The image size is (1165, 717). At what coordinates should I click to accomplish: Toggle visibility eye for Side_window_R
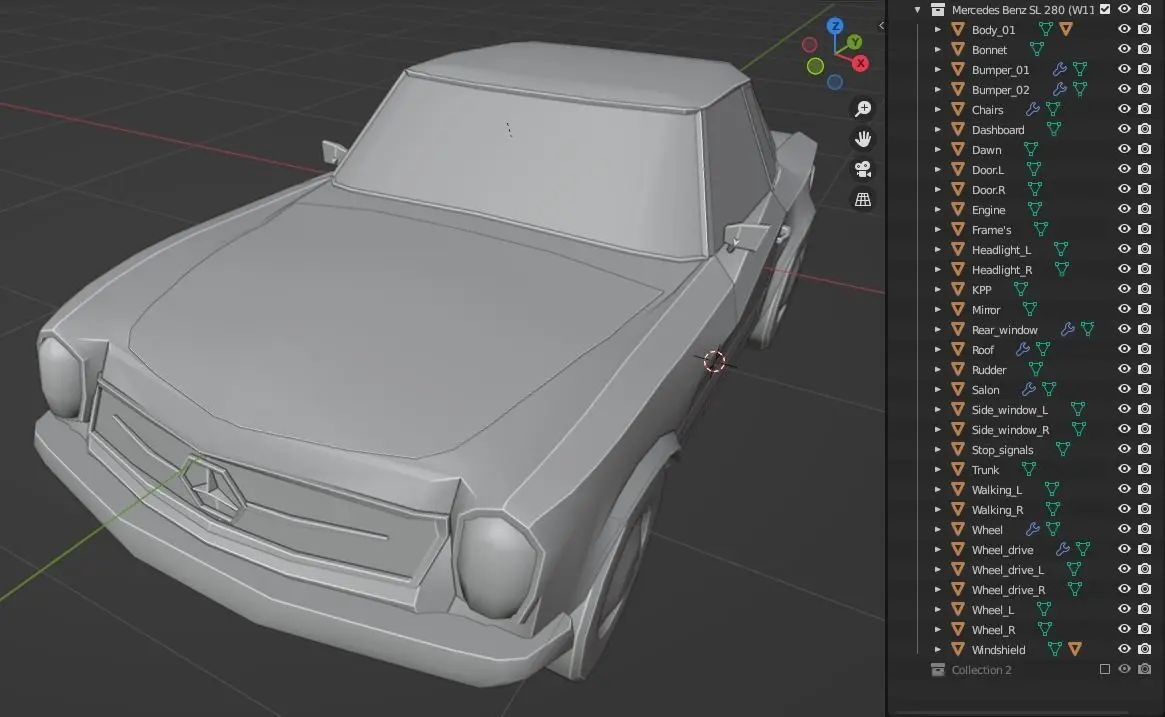pos(1124,429)
